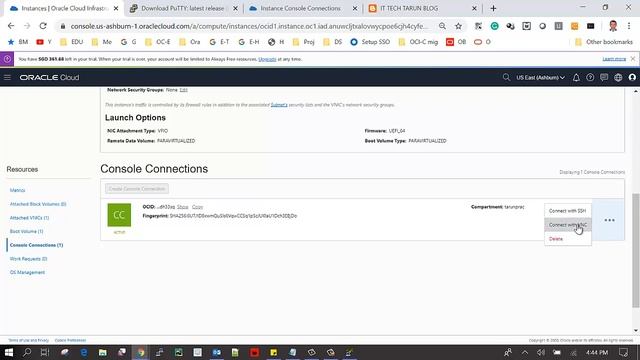Open the Grammarly extension icon
This screenshot has height=360, width=640.
tap(494, 26)
